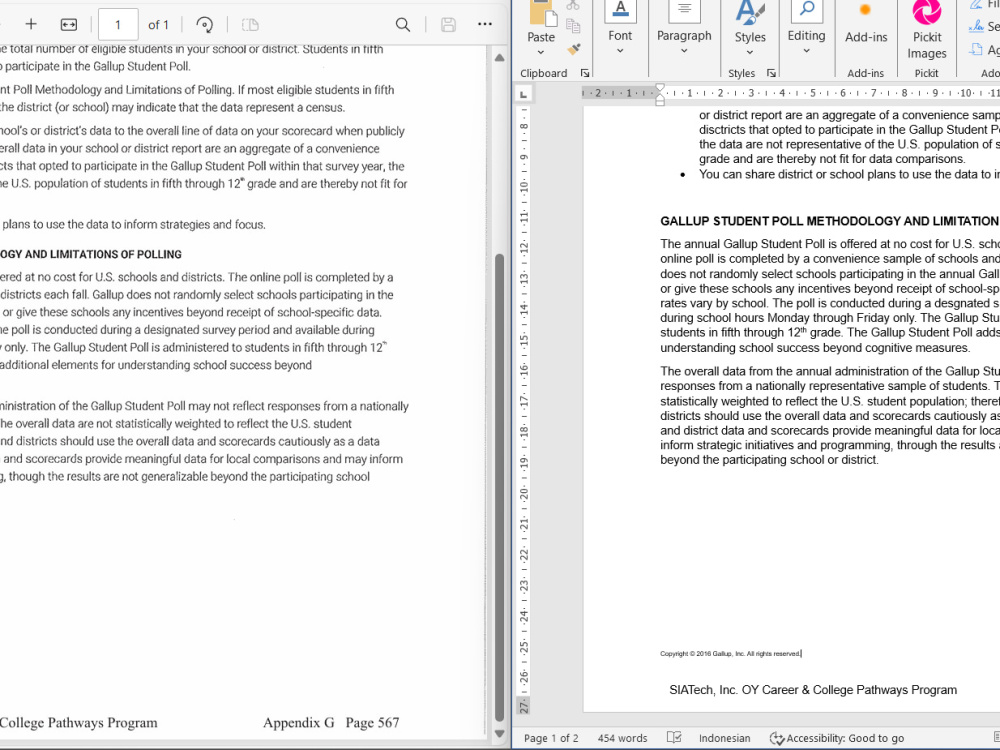Click the PDF vertical scrollbar thumb
The width and height of the screenshot is (1000, 750).
point(499,487)
